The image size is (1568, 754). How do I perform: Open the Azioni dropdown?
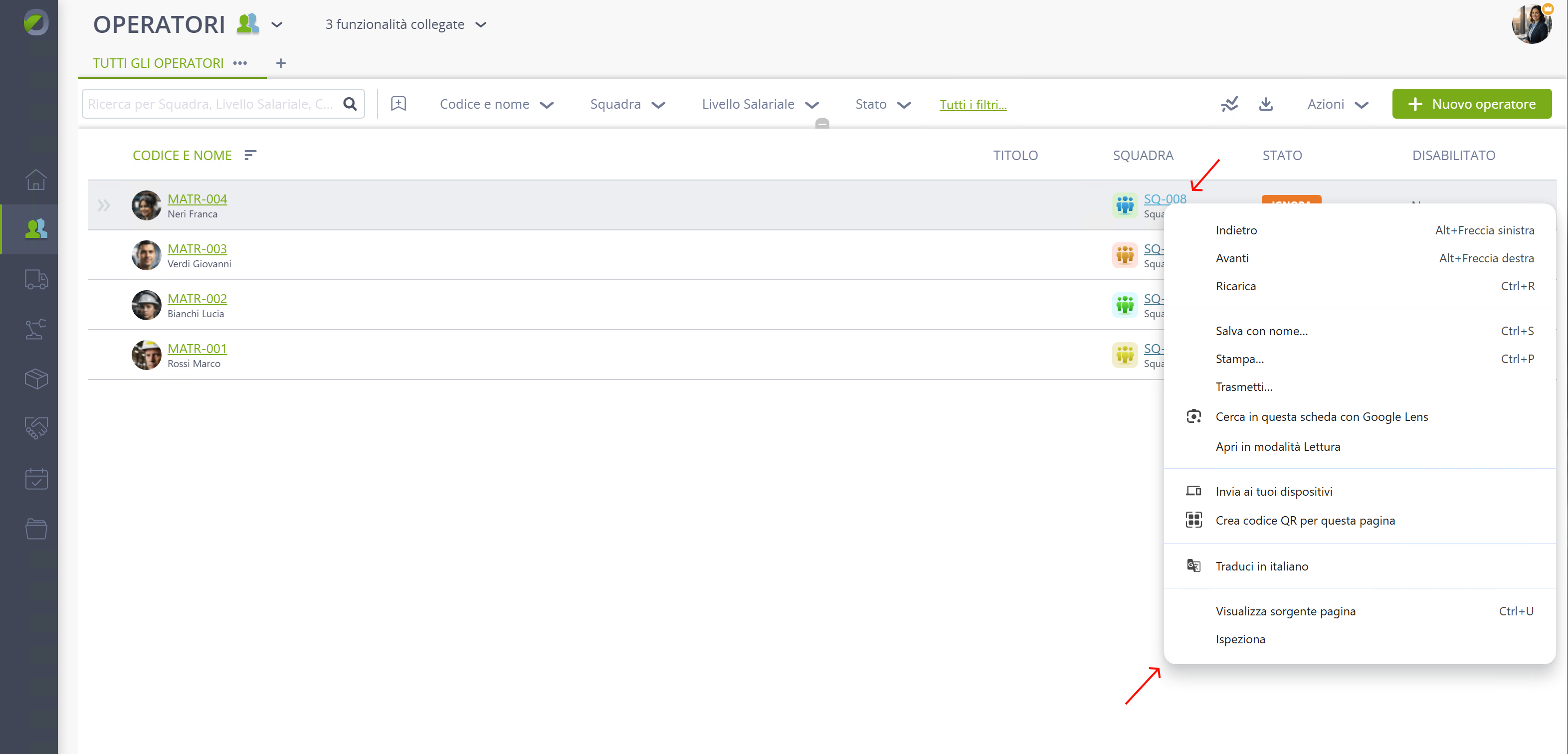(x=1338, y=104)
